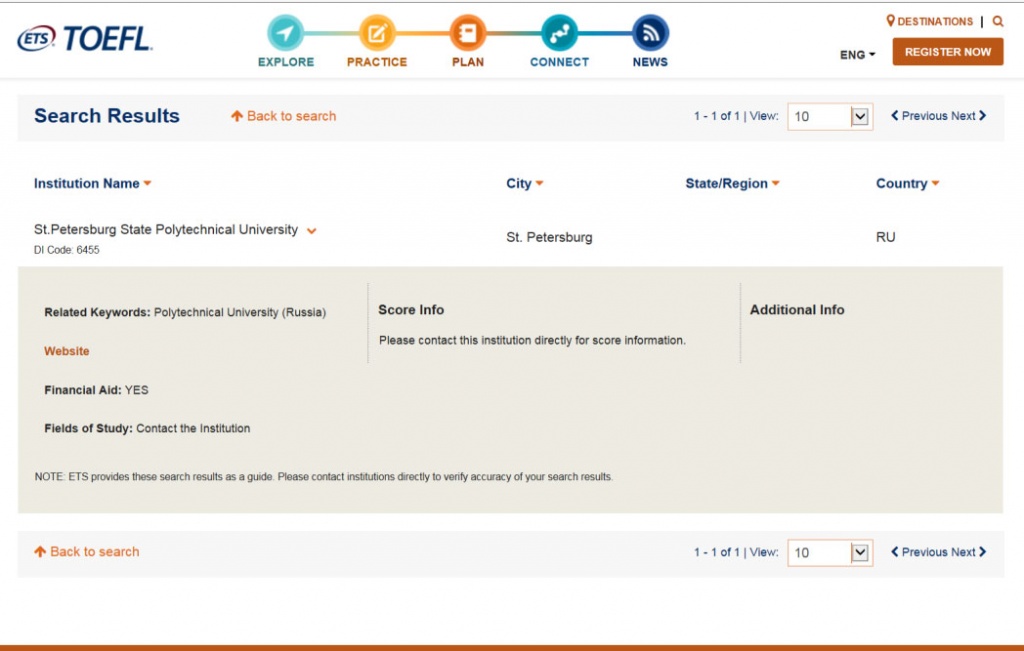Click the bottom Next link
Image resolution: width=1024 pixels, height=651 pixels.
(x=968, y=552)
